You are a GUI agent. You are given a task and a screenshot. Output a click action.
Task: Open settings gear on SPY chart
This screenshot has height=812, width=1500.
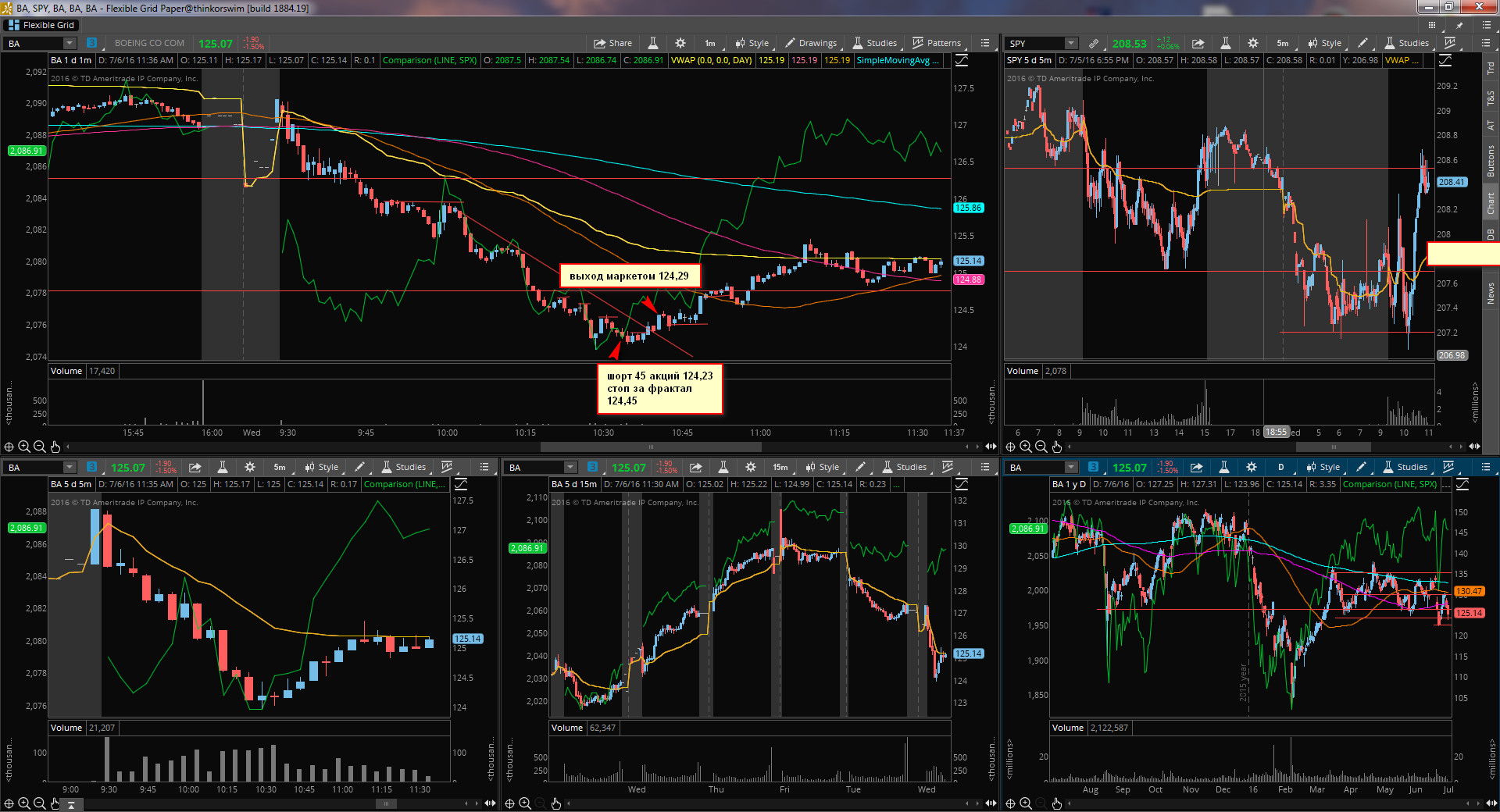(x=1253, y=43)
